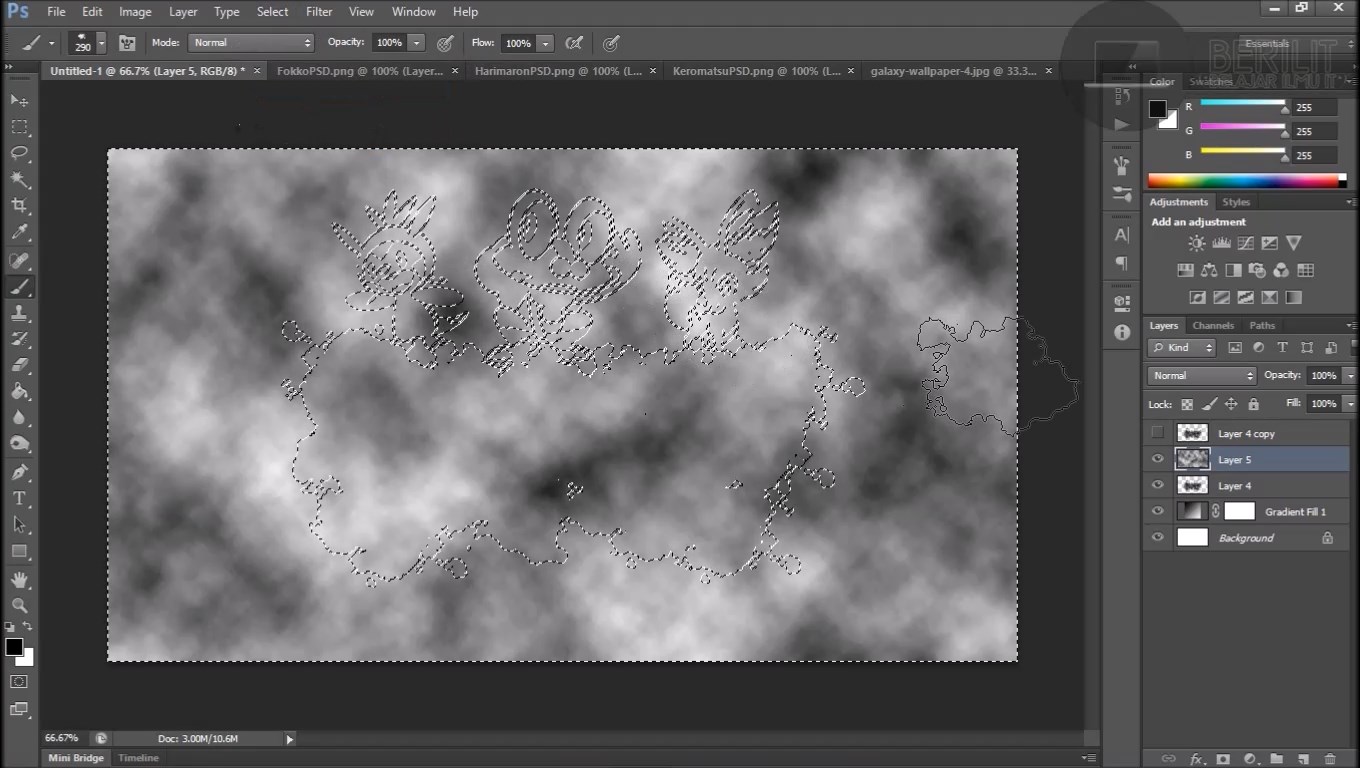Select the Paint Bucket tool

click(x=19, y=391)
